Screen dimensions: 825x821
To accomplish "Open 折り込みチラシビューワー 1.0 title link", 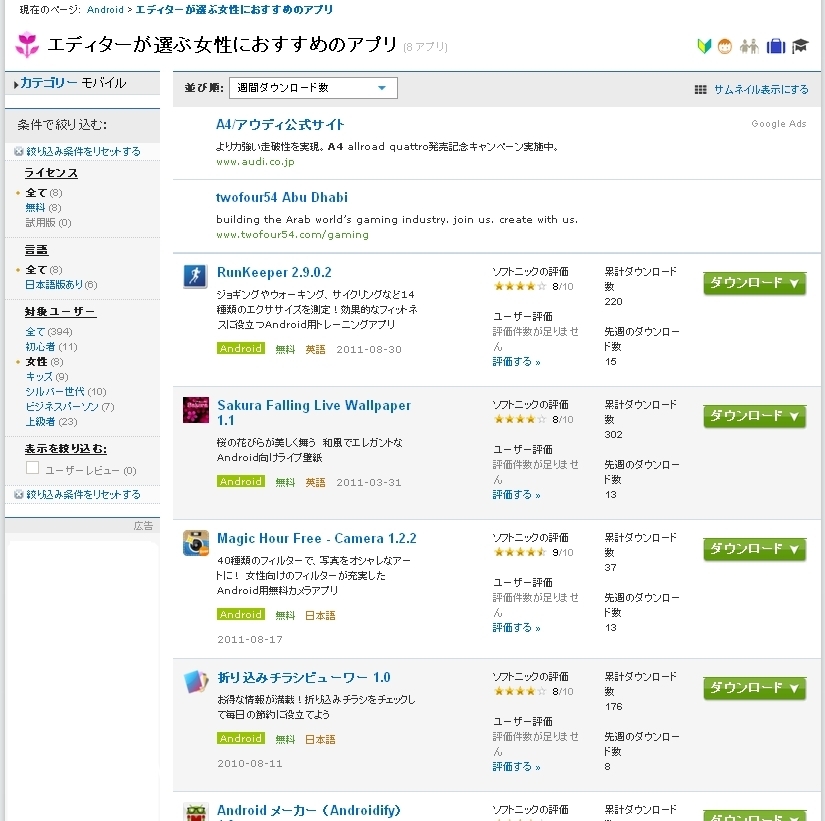I will pyautogui.click(x=304, y=677).
